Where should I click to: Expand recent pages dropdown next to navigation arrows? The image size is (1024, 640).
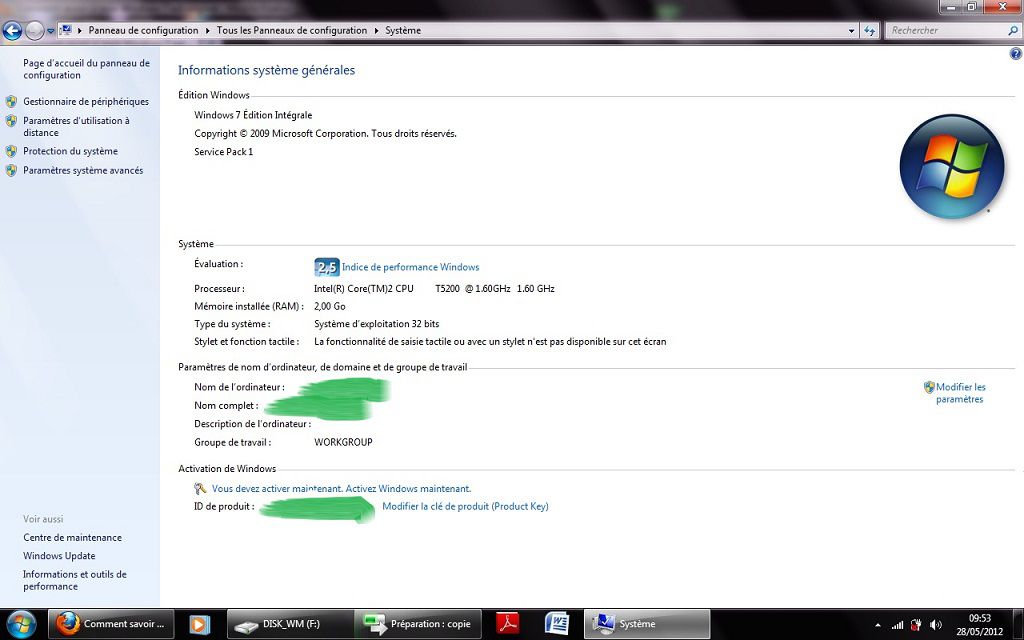tap(51, 31)
